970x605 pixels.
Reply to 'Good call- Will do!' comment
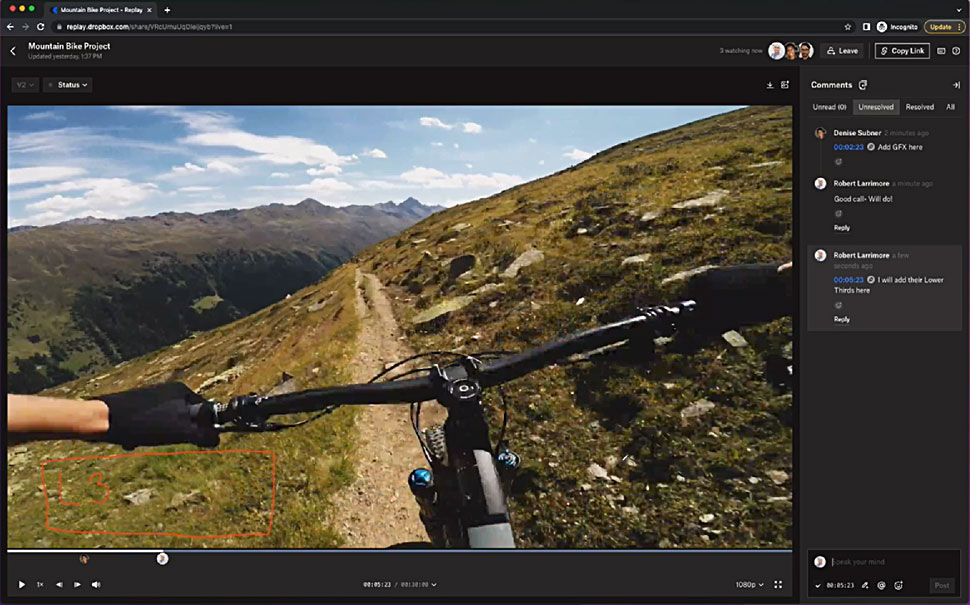841,228
